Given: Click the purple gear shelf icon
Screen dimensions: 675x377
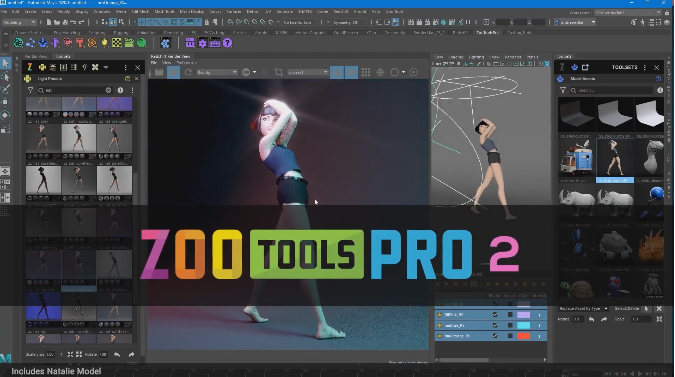Looking at the screenshot, I should point(202,43).
